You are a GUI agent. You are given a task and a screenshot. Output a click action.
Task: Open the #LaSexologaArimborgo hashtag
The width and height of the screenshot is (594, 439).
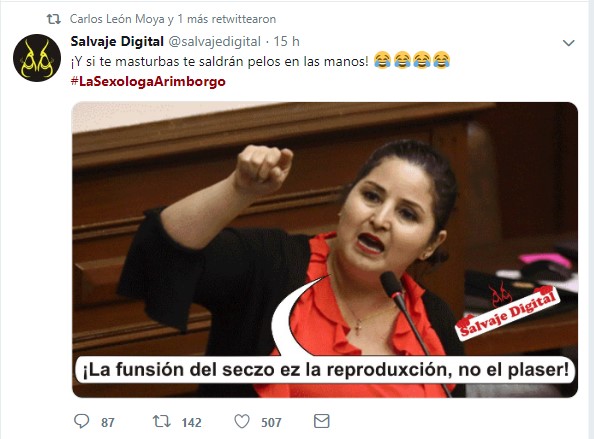point(148,81)
